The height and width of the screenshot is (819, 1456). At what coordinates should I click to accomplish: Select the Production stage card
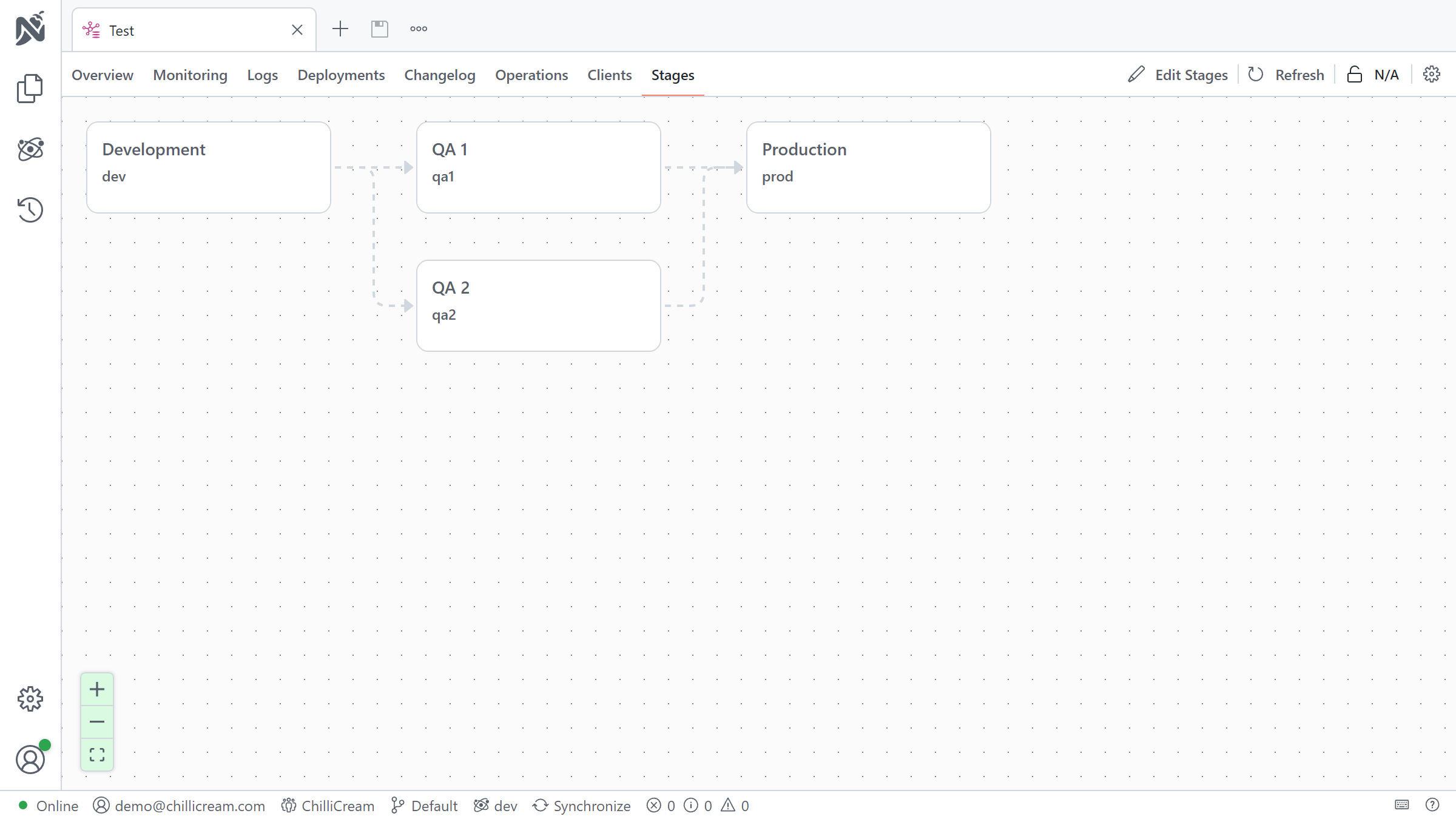point(868,167)
